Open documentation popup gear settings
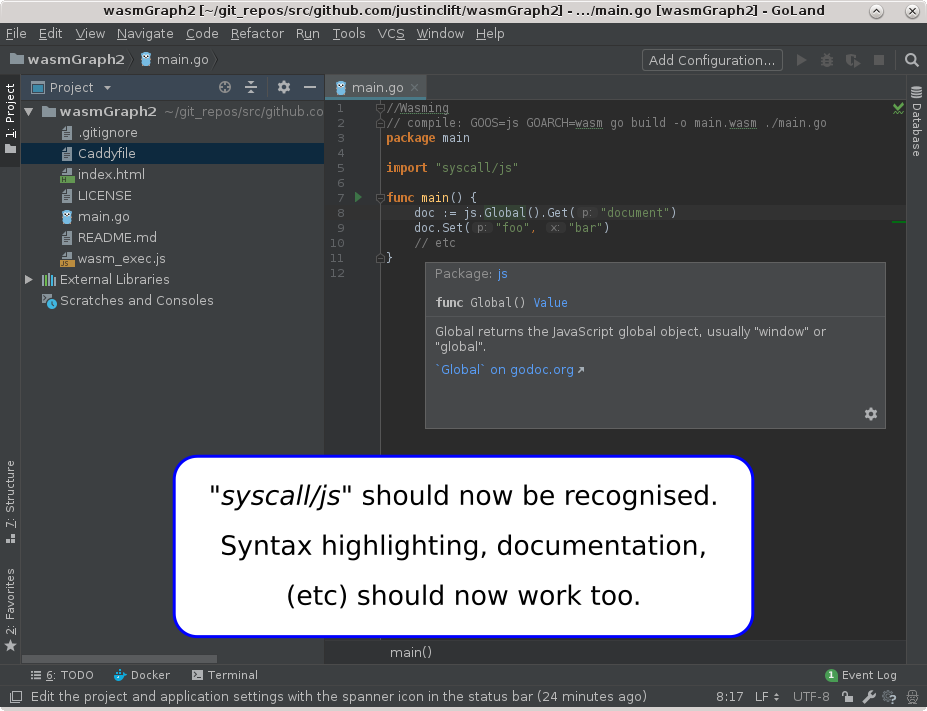Image resolution: width=927 pixels, height=711 pixels. coord(871,414)
